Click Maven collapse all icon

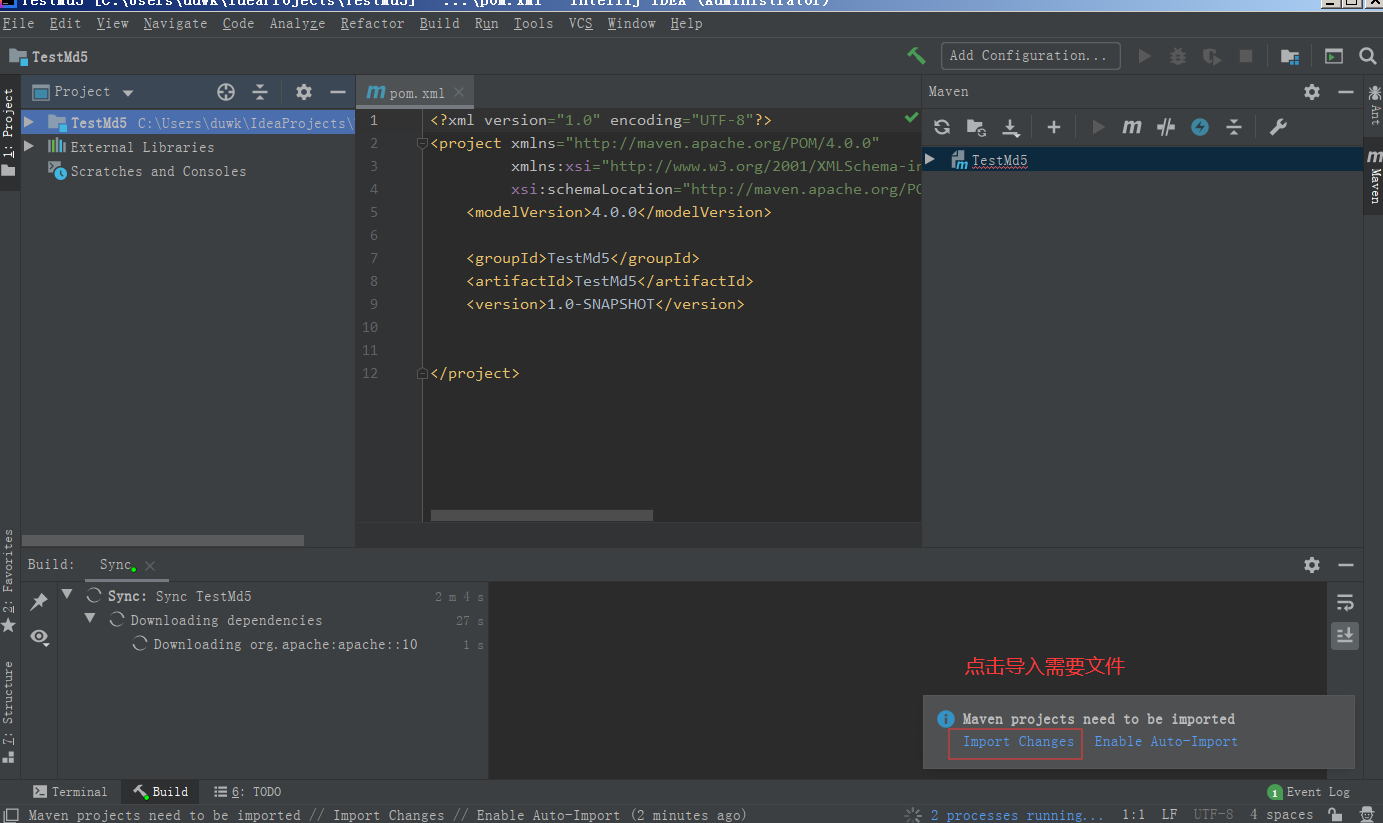click(1234, 127)
